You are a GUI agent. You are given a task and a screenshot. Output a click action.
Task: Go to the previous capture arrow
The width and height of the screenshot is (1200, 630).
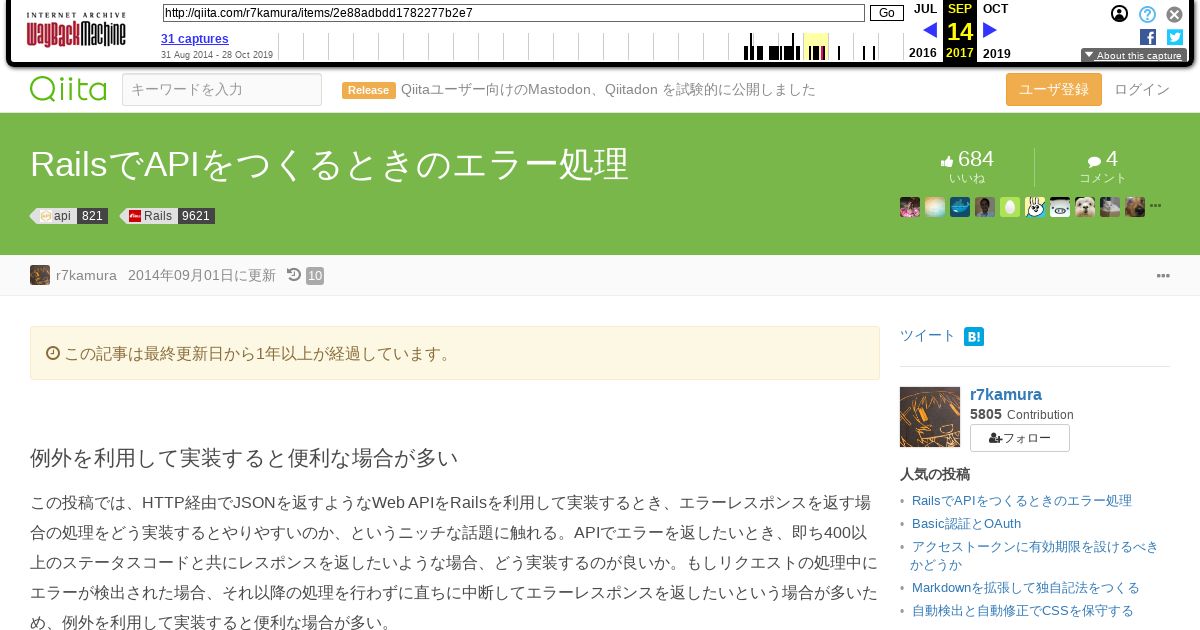(930, 30)
